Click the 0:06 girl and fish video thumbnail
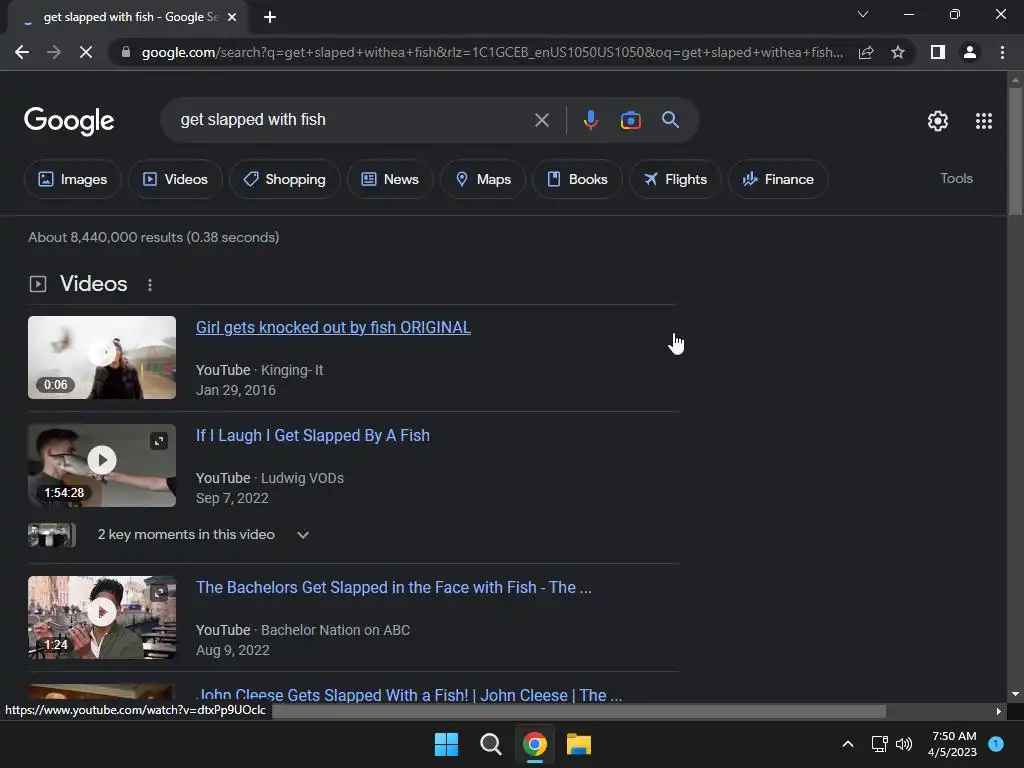This screenshot has width=1024, height=768. [x=102, y=357]
